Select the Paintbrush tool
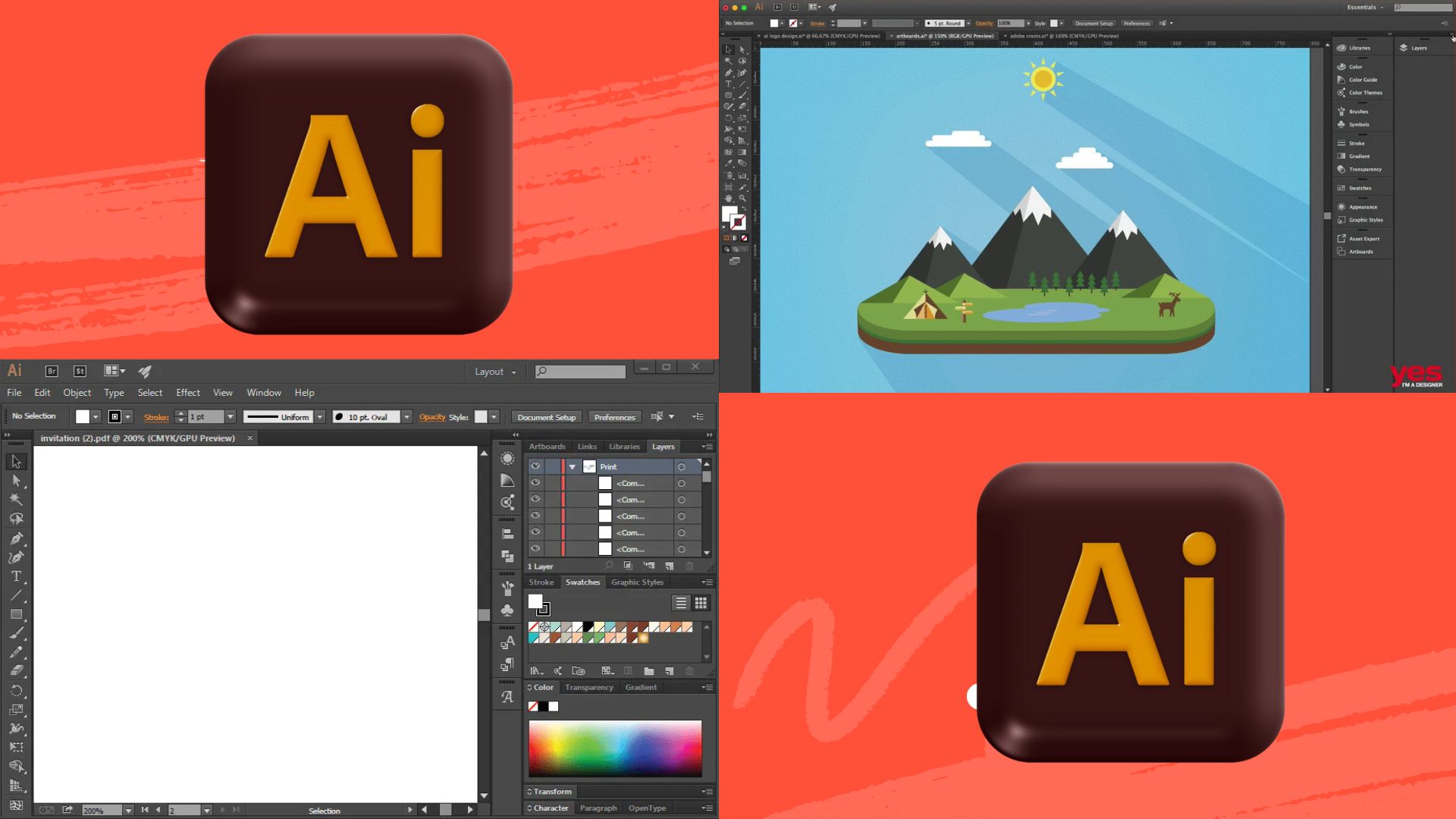Image resolution: width=1456 pixels, height=819 pixels. pos(16,633)
